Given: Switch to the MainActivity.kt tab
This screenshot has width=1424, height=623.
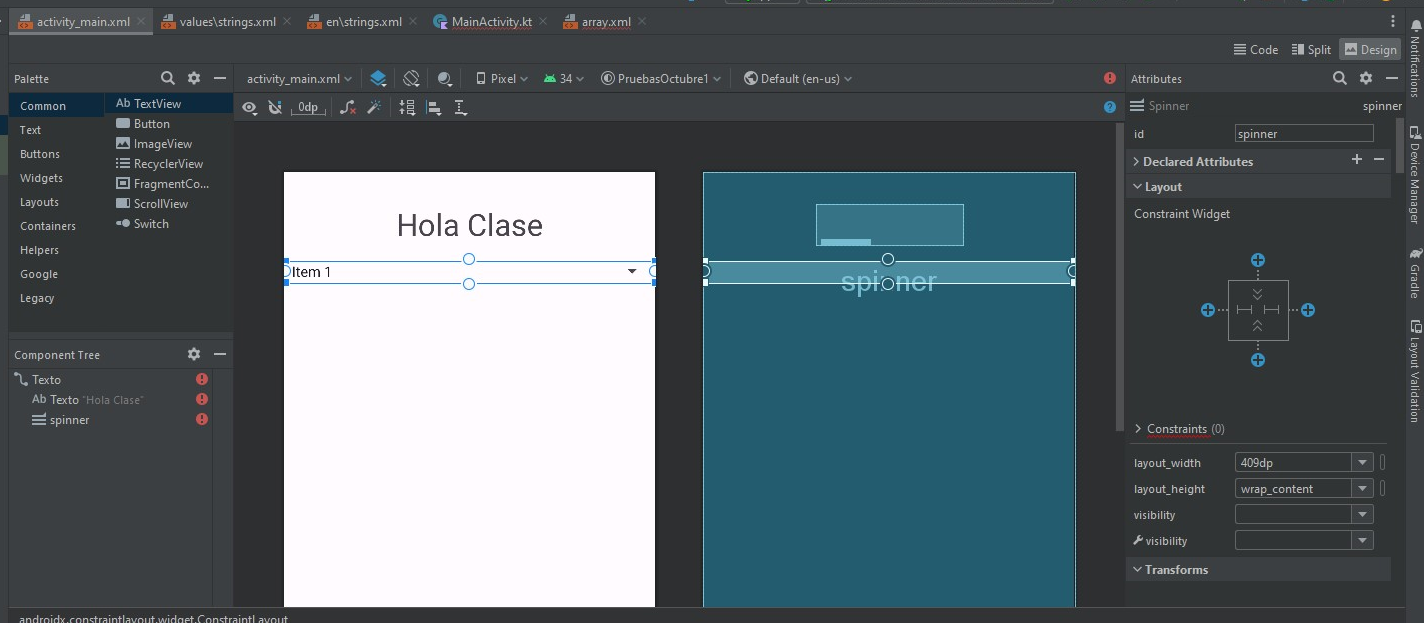Looking at the screenshot, I should (491, 22).
